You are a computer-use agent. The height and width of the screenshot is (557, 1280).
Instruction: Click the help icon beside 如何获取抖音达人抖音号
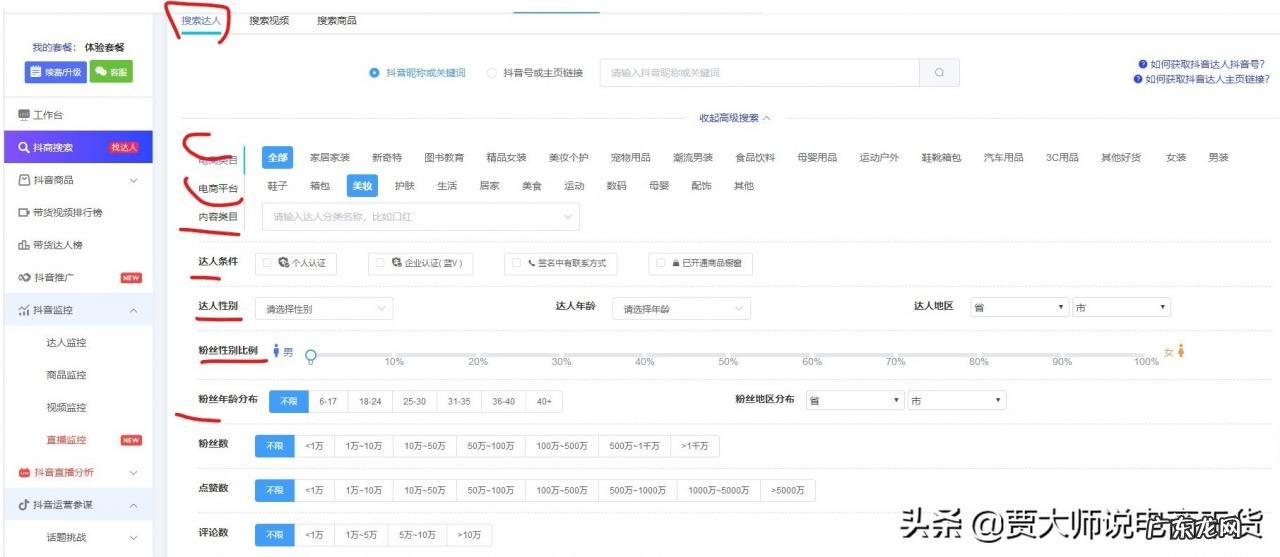pos(1142,63)
